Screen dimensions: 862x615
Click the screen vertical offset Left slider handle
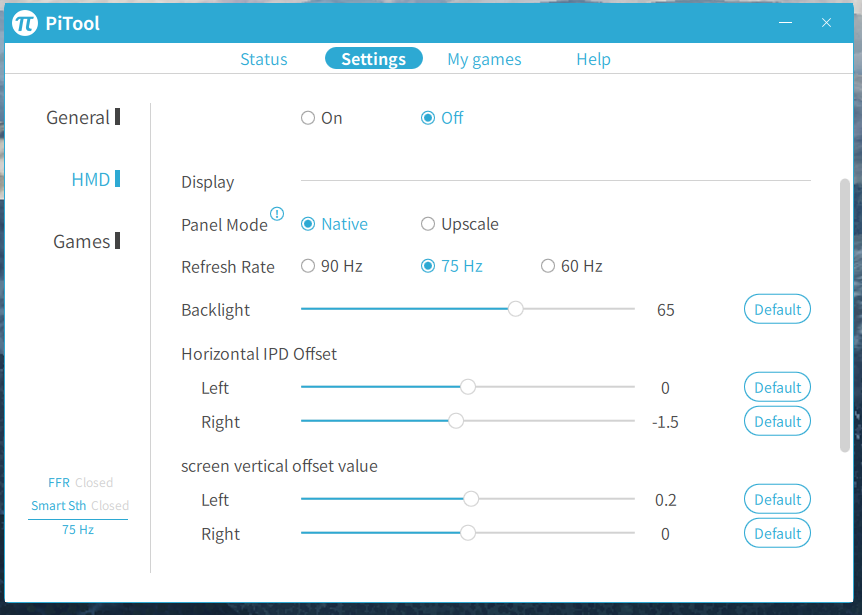pos(471,499)
